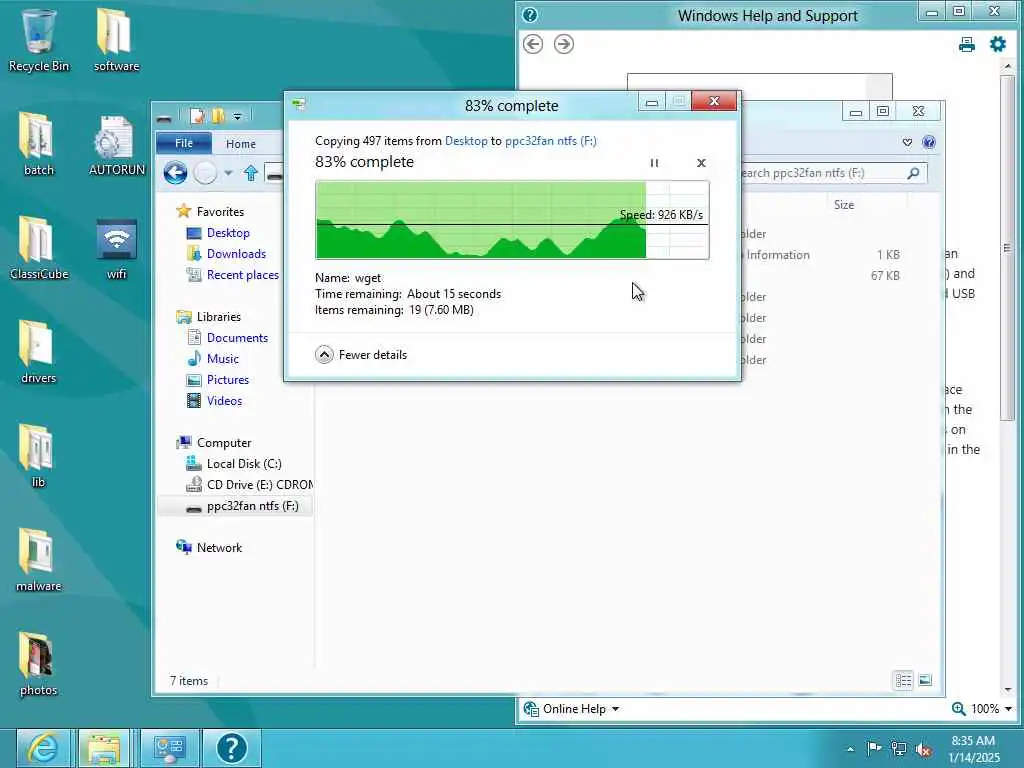
Task: Follow the Desktop source link in copy dialog
Action: (466, 140)
